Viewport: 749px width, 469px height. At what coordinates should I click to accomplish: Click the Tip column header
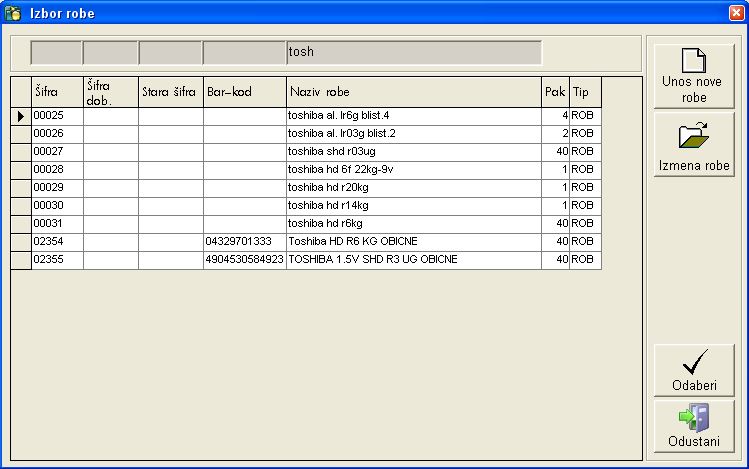point(585,92)
